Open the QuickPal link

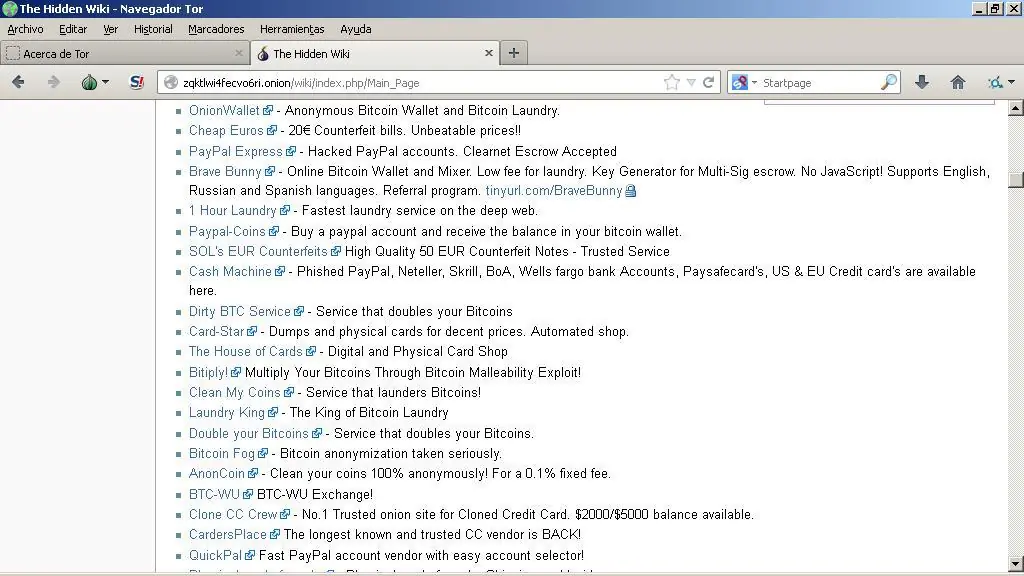[215, 555]
